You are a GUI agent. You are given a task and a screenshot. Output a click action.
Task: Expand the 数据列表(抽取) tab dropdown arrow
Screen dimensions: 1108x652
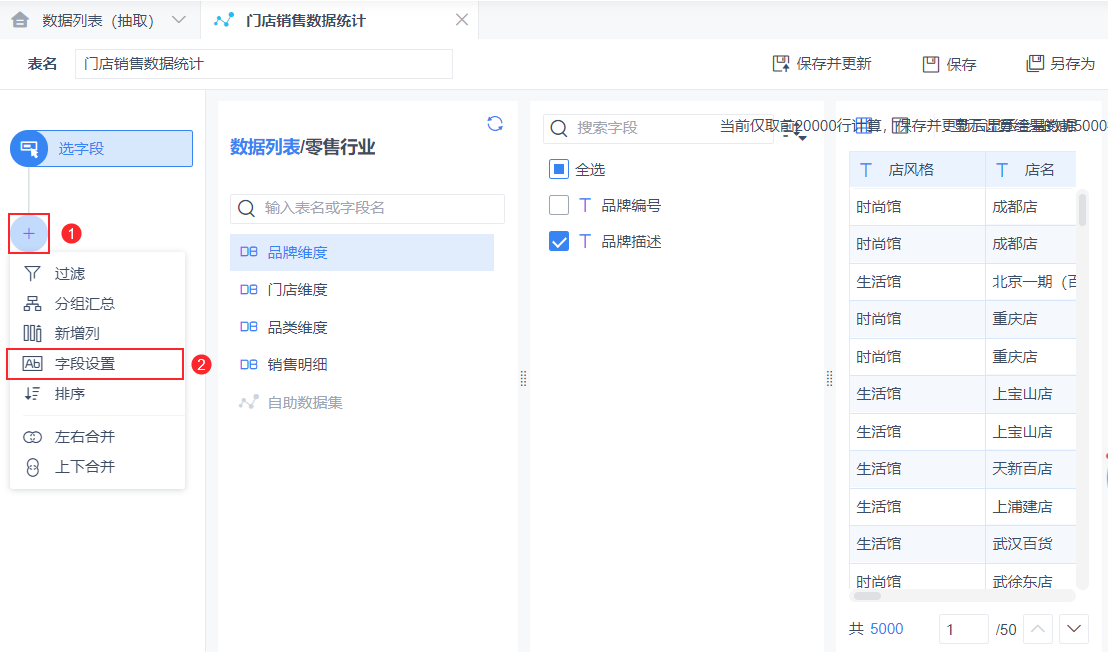179,20
